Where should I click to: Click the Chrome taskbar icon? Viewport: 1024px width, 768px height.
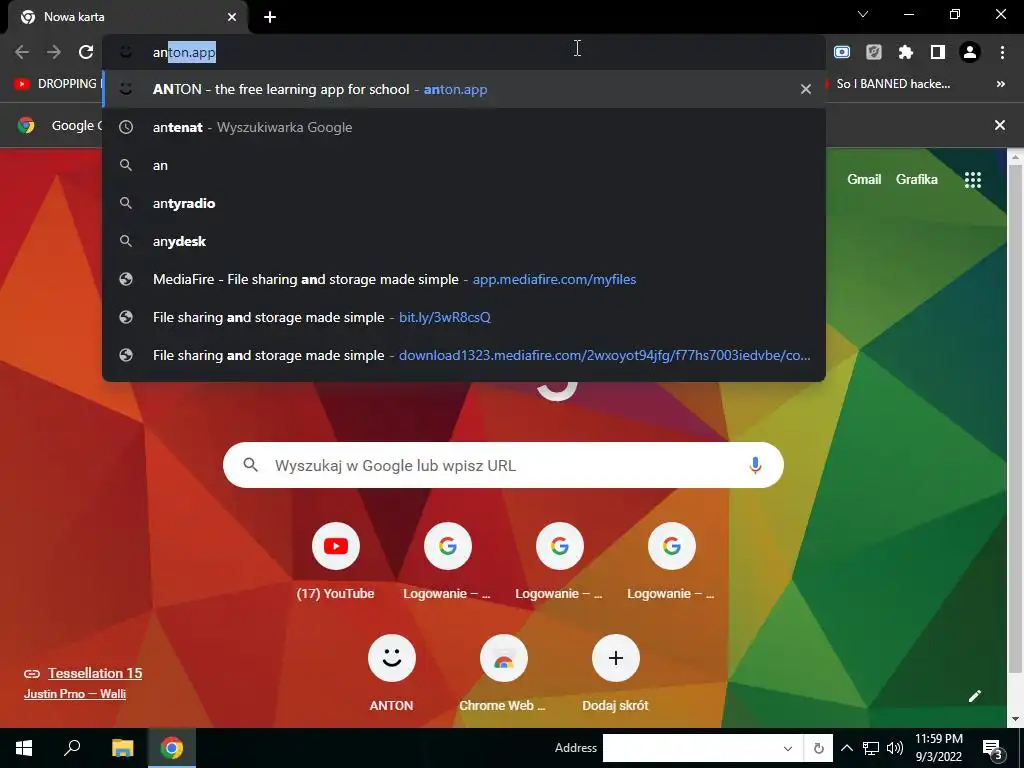pos(172,748)
